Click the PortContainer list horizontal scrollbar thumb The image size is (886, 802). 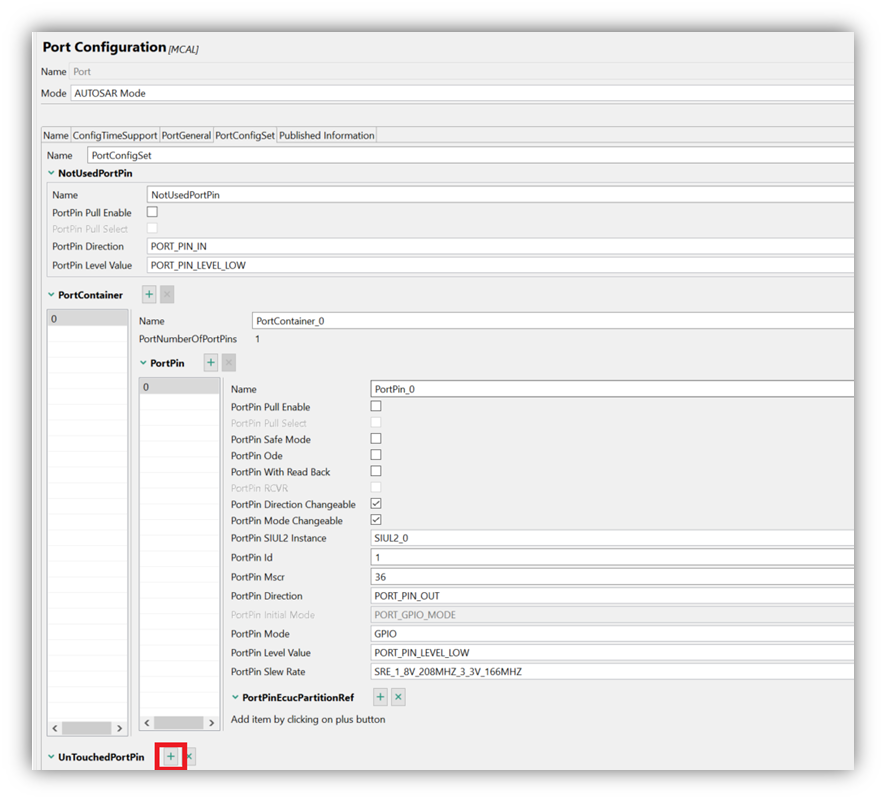click(x=86, y=728)
